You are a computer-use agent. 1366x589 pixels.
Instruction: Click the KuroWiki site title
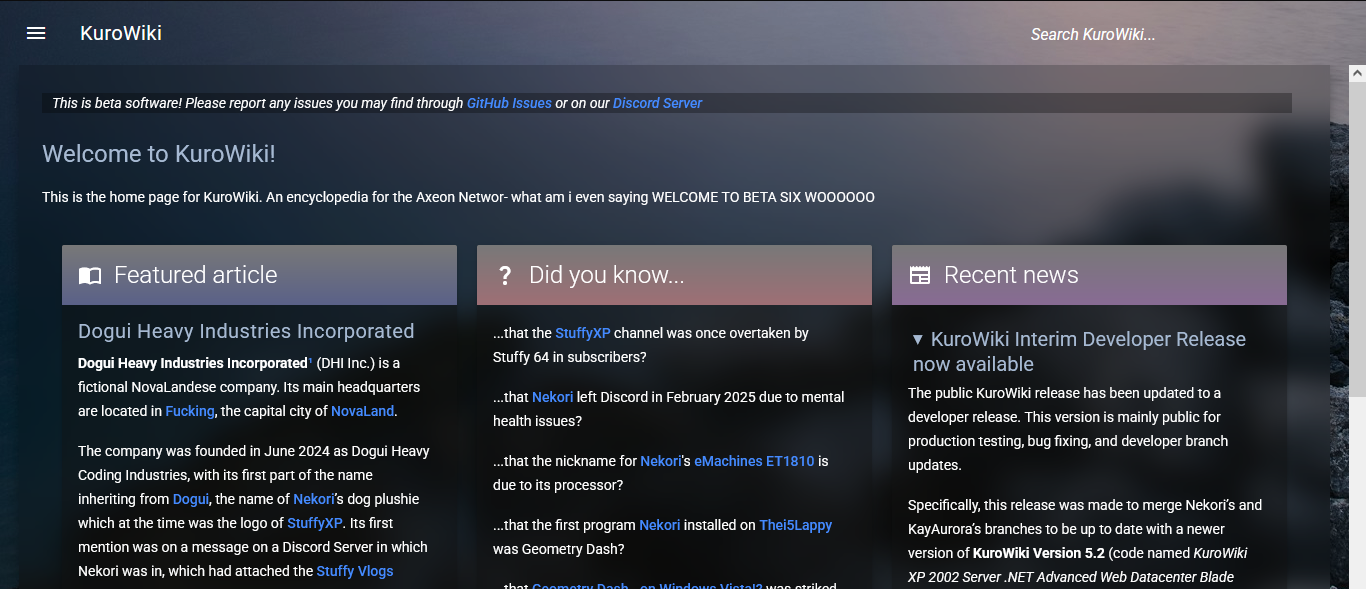coord(122,33)
